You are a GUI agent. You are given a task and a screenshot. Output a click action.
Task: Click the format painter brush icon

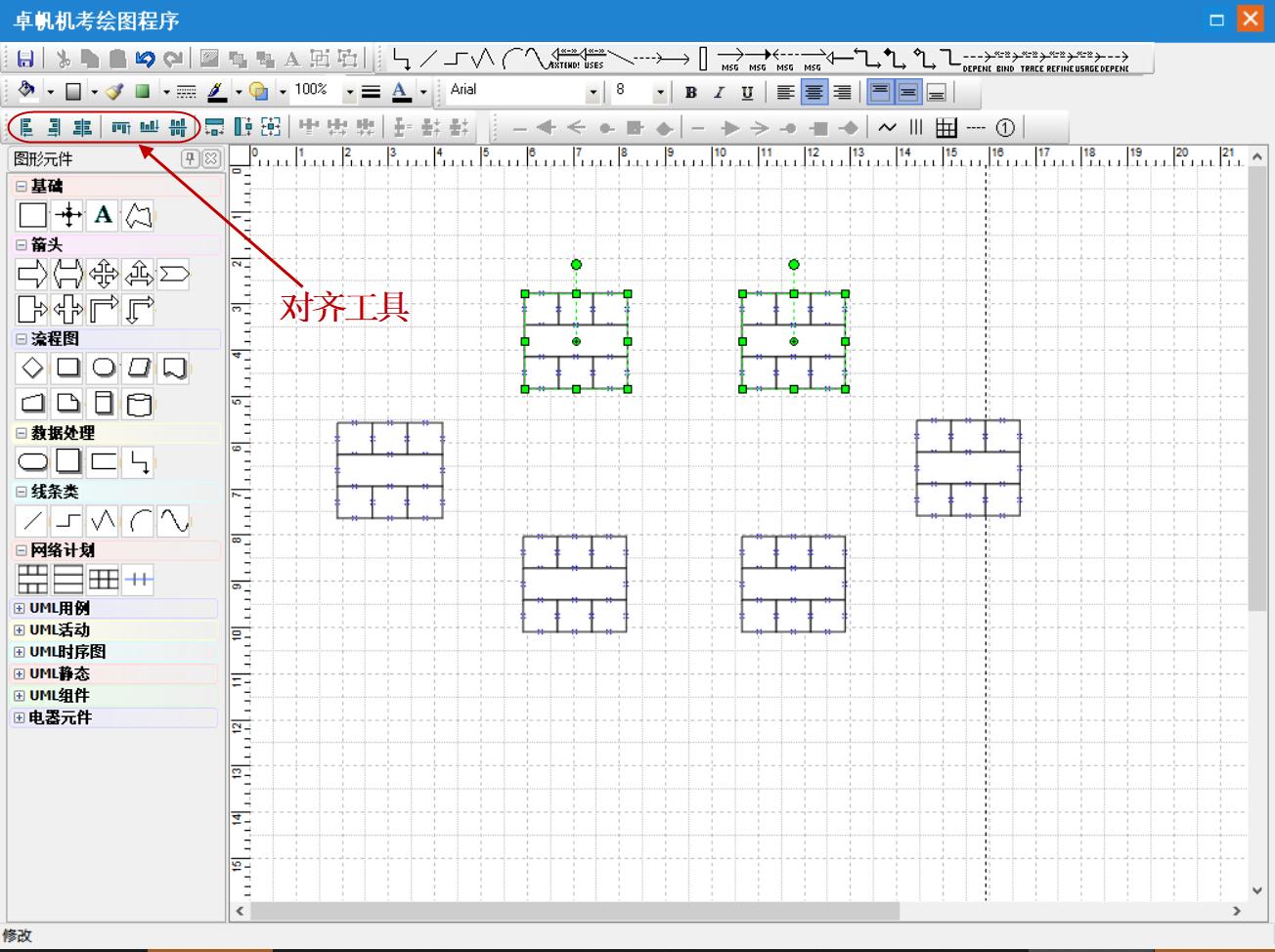[114, 92]
